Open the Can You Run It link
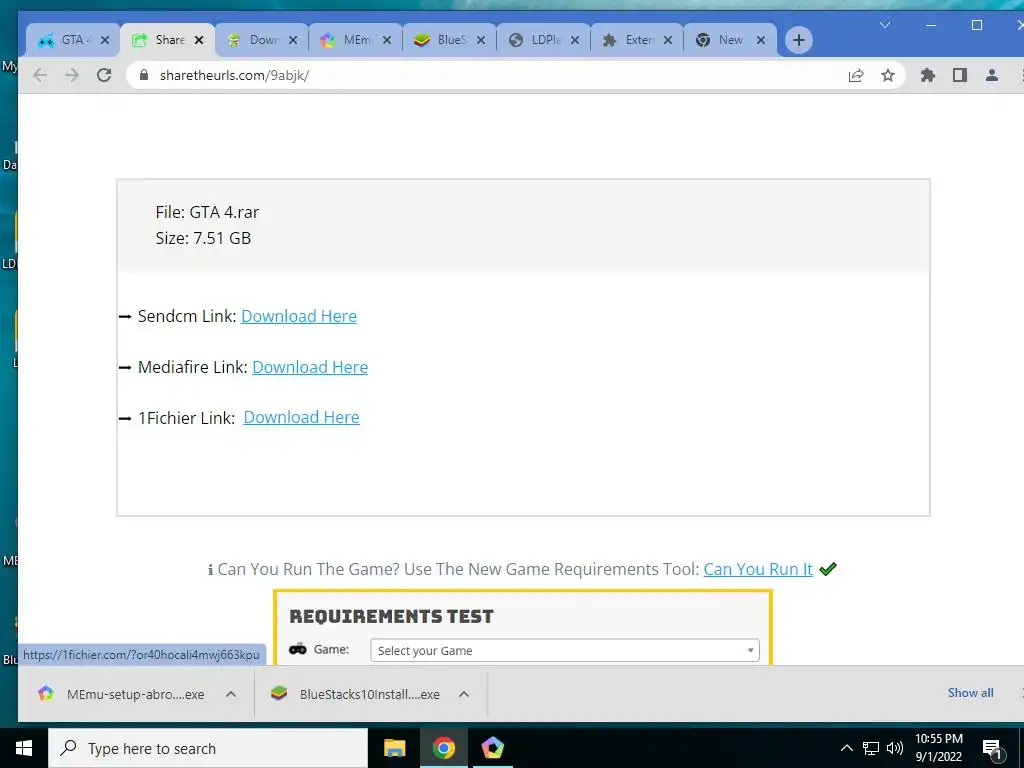This screenshot has height=768, width=1024. [x=758, y=569]
